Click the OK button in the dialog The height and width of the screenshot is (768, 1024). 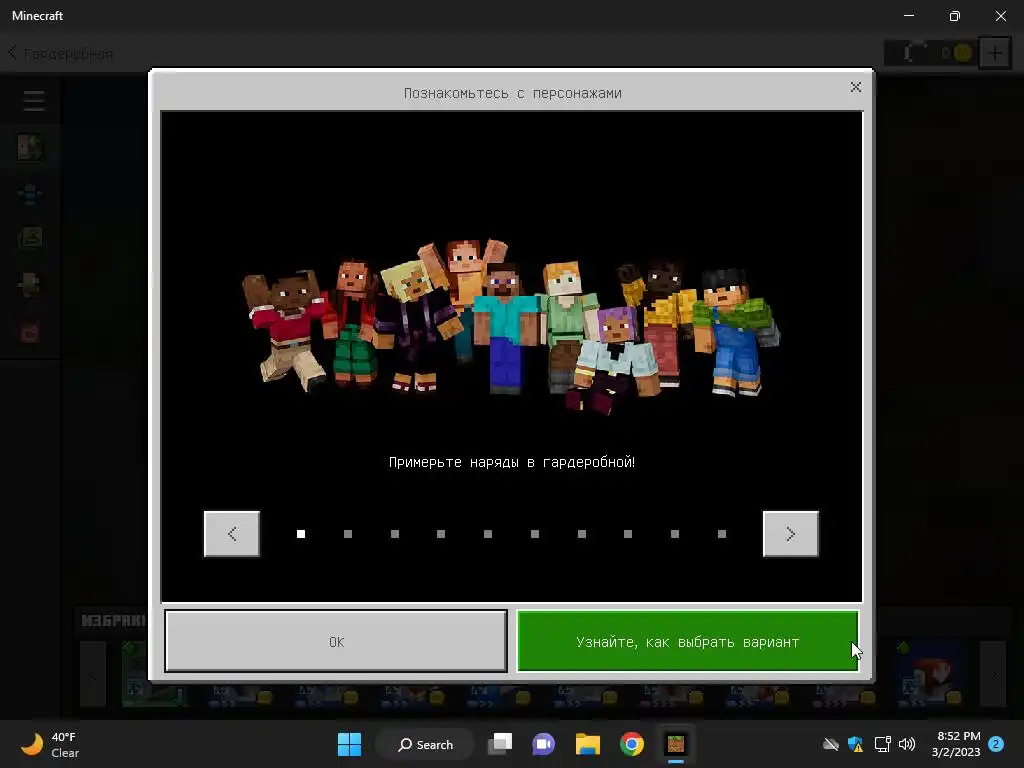[336, 641]
